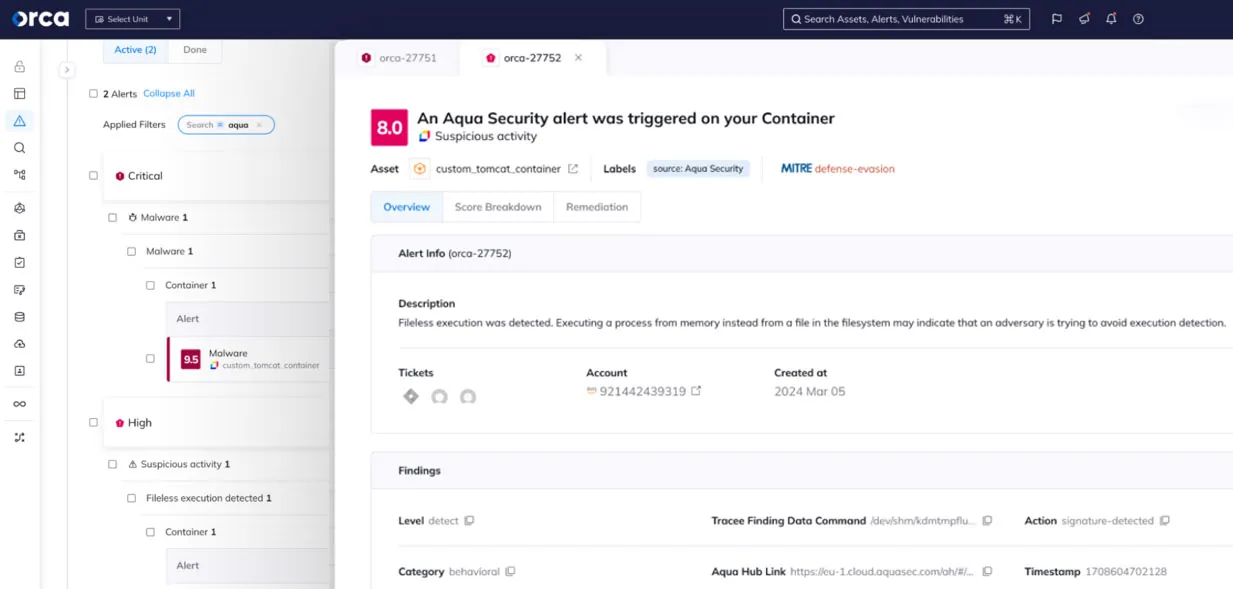This screenshot has width=1233, height=589.
Task: Open the shuffle arrows icon in sidebar
Action: [19, 437]
